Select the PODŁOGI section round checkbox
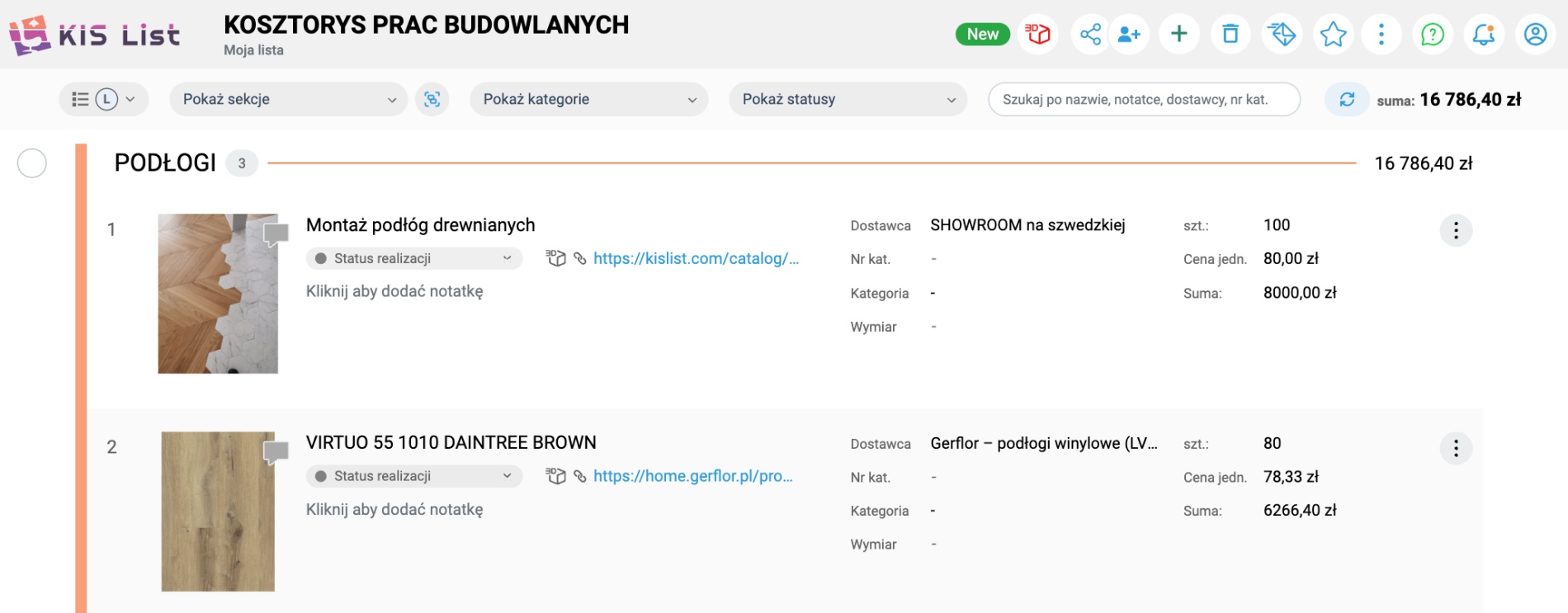Screen dimensions: 1568x613 [x=32, y=163]
